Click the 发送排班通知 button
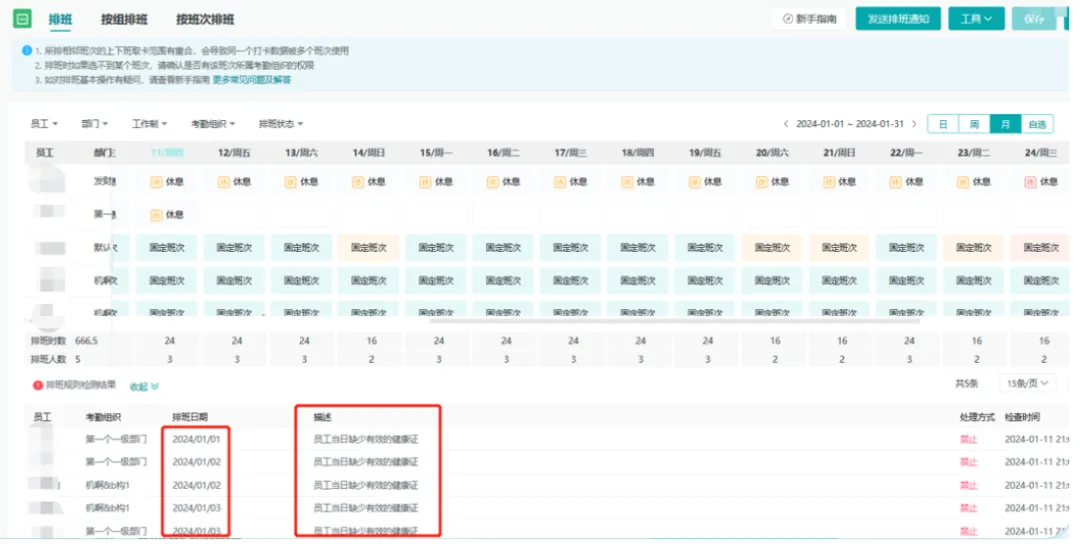The height and width of the screenshot is (549, 1080). click(898, 19)
